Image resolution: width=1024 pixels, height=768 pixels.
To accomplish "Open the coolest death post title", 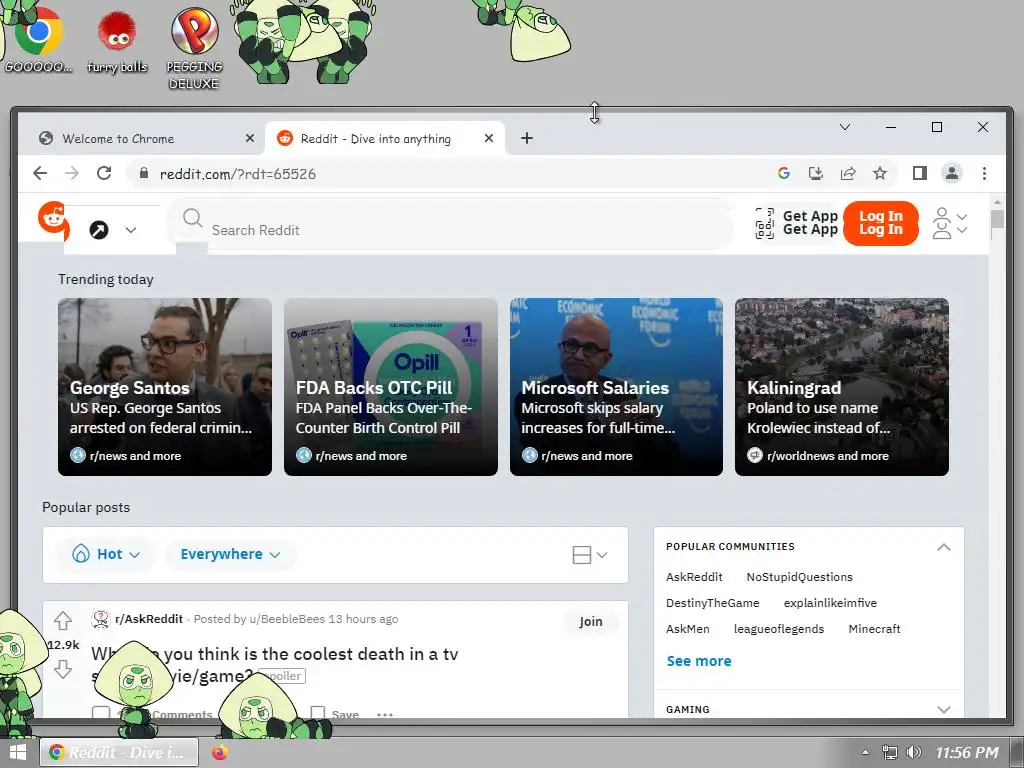I will pyautogui.click(x=275, y=664).
